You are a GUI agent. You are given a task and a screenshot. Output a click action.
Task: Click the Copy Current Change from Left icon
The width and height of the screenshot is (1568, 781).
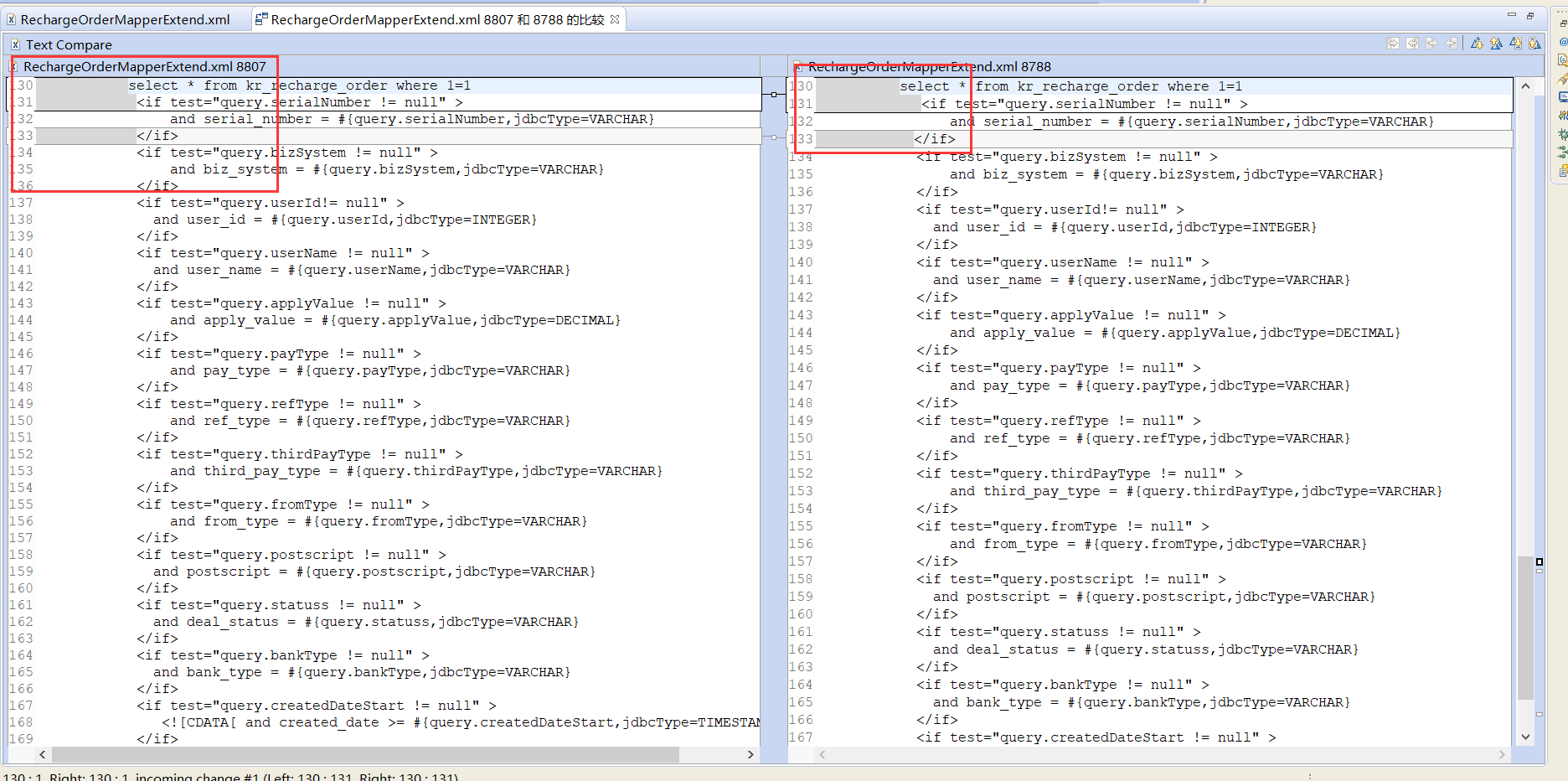(1432, 44)
